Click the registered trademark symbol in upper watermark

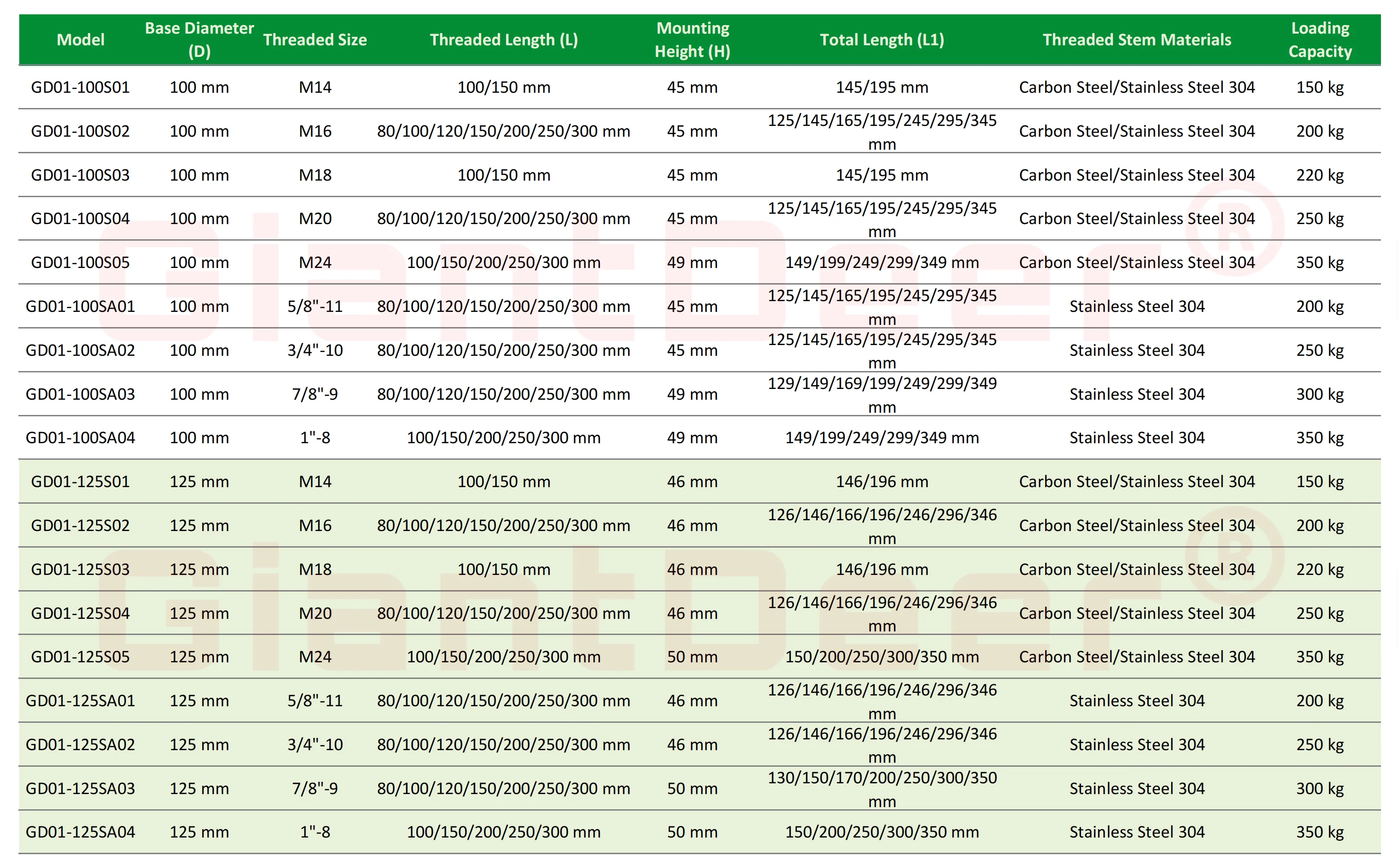click(x=1235, y=228)
